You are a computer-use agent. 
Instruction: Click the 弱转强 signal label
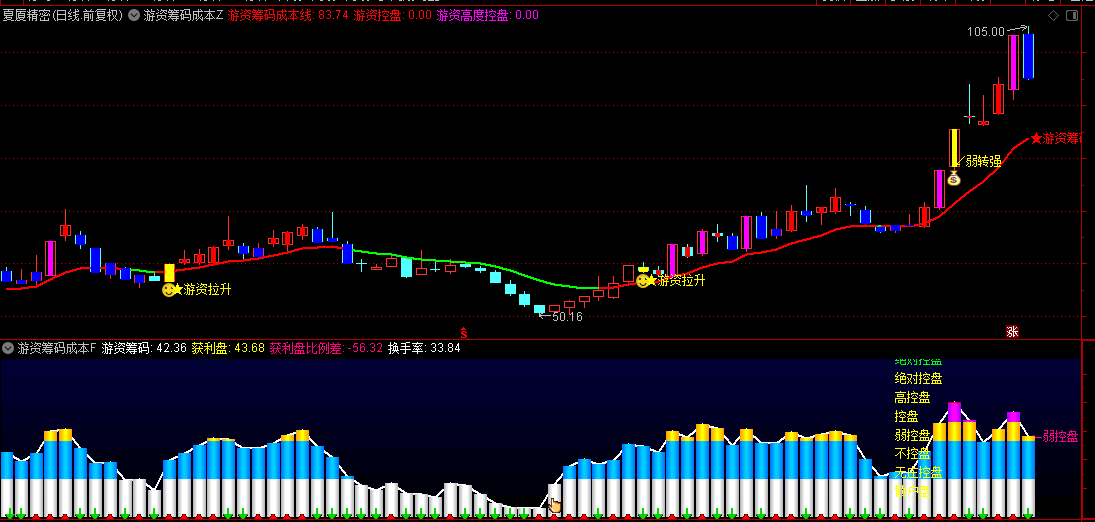point(983,161)
